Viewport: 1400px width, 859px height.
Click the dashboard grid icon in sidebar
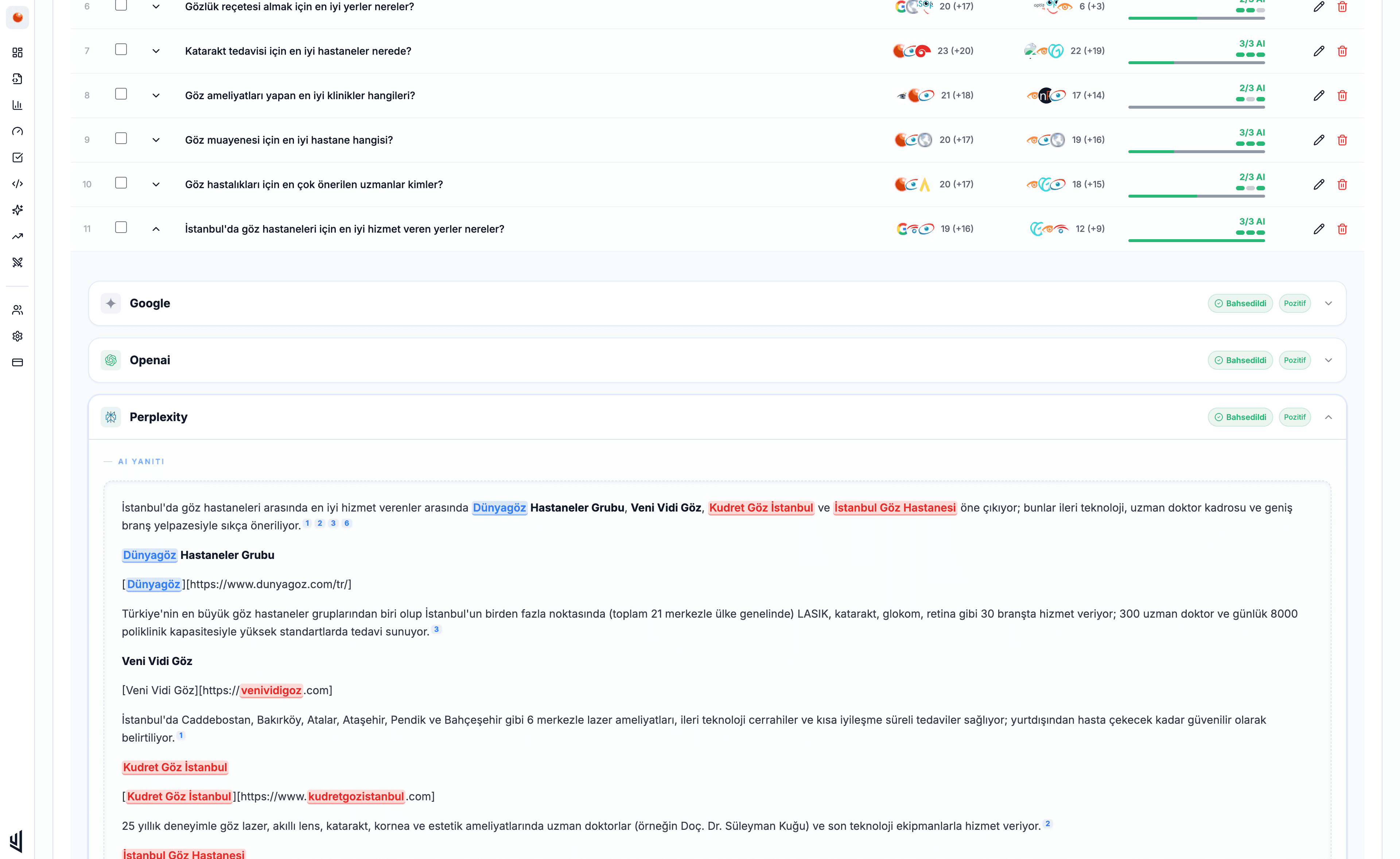[17, 52]
